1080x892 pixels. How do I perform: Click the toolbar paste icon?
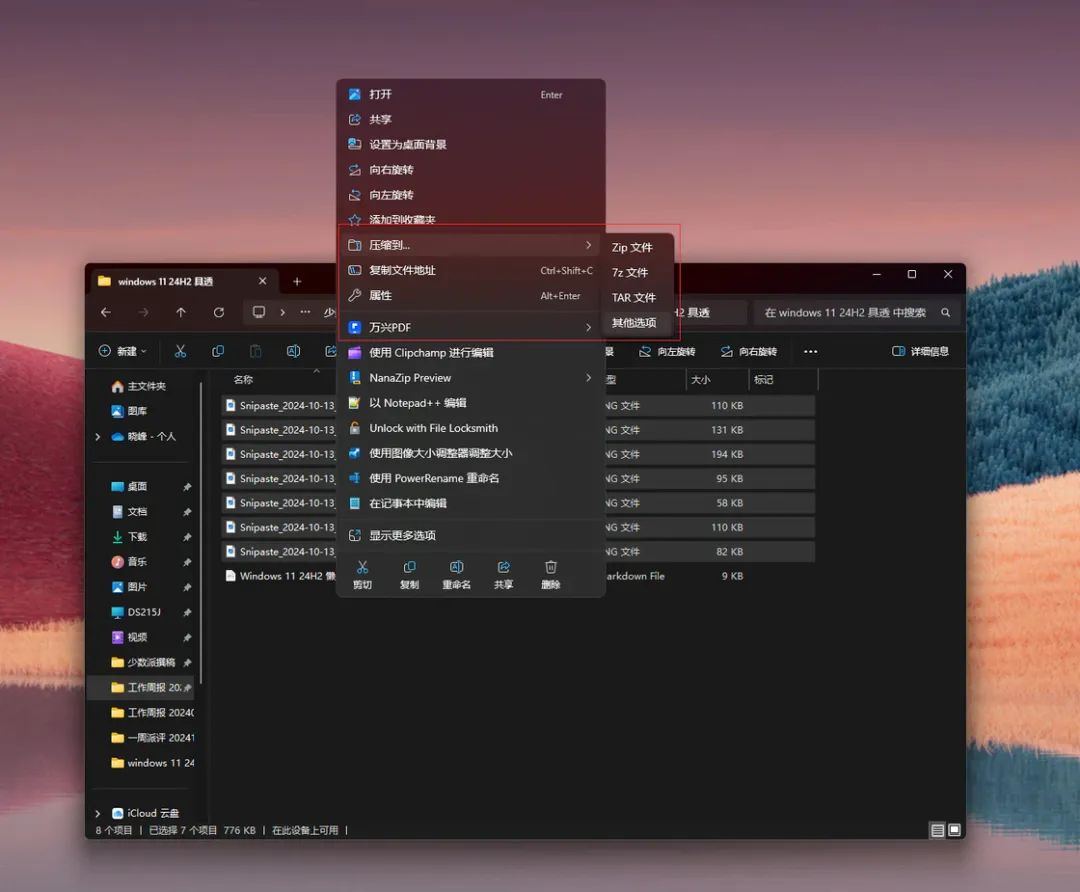click(x=256, y=351)
